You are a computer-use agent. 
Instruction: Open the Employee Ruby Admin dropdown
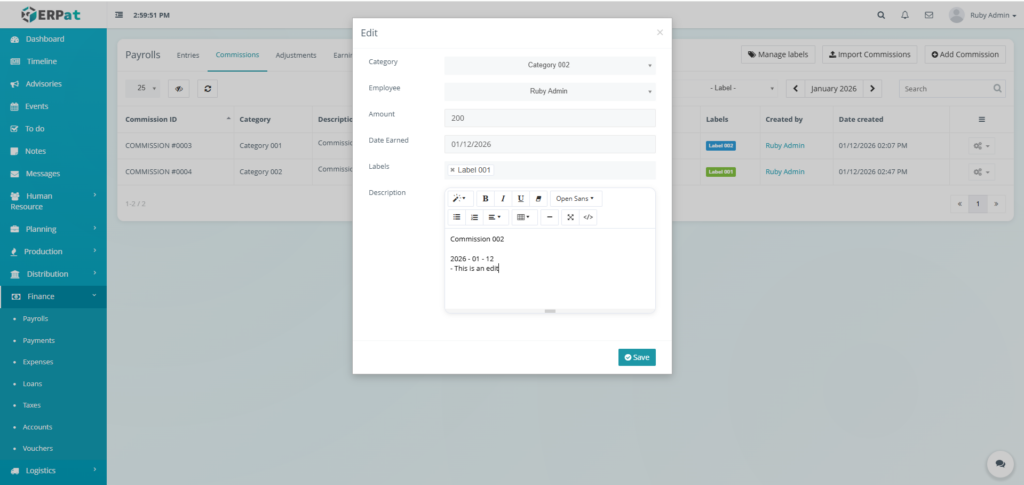point(550,91)
